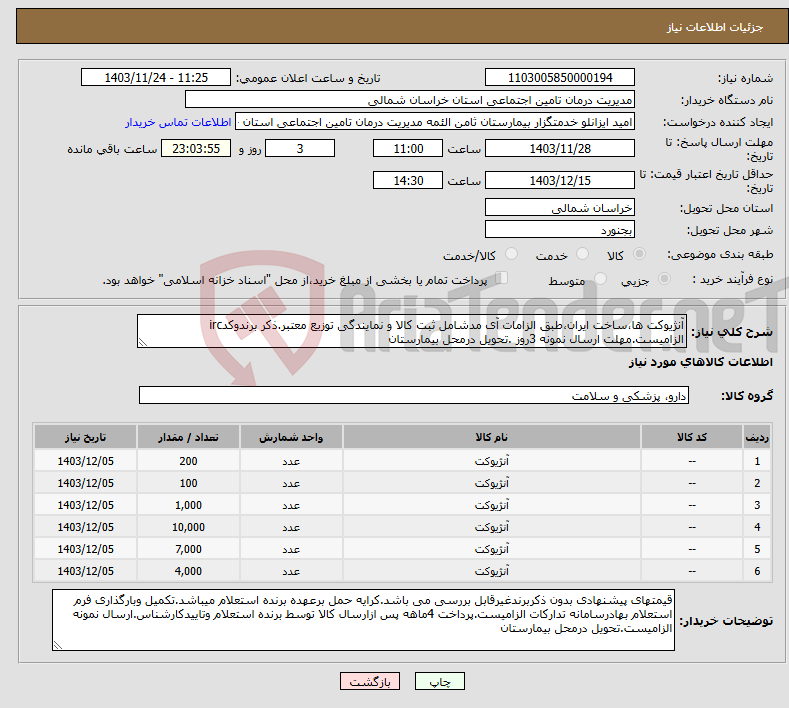Screen dimensions: 789x708
Task: Click the date 1403/12/05 in row 6
Action: (86, 571)
